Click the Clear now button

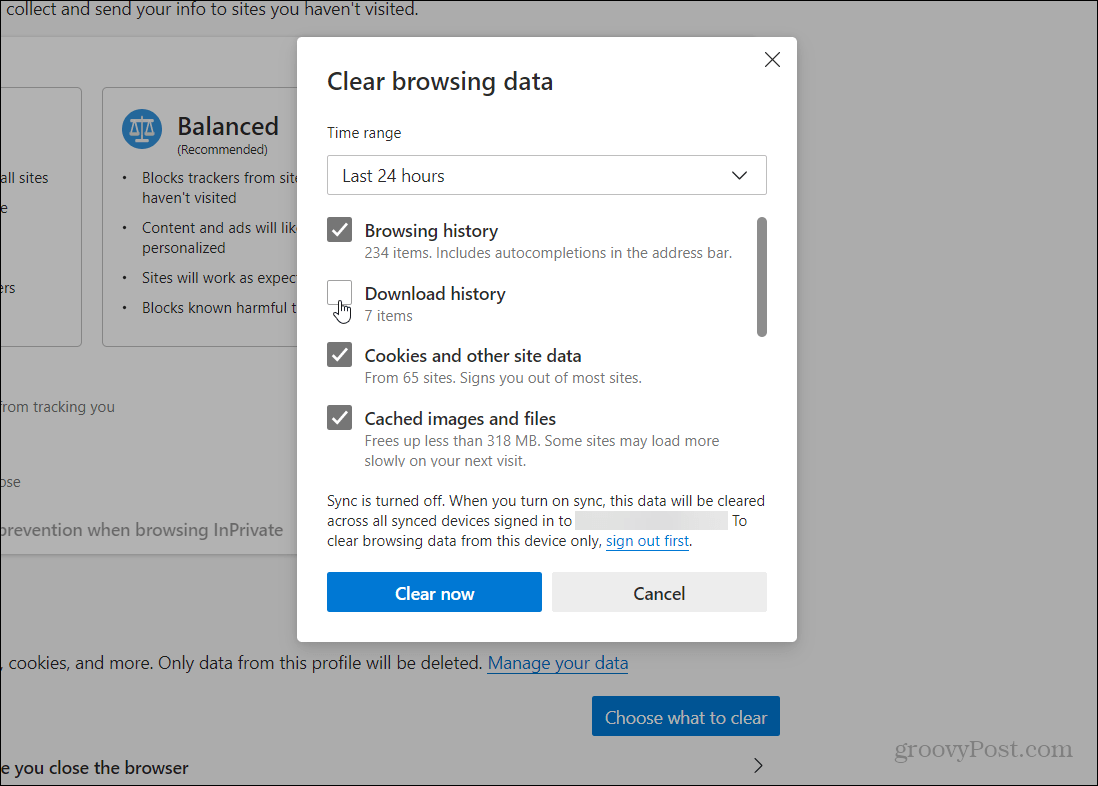click(434, 592)
